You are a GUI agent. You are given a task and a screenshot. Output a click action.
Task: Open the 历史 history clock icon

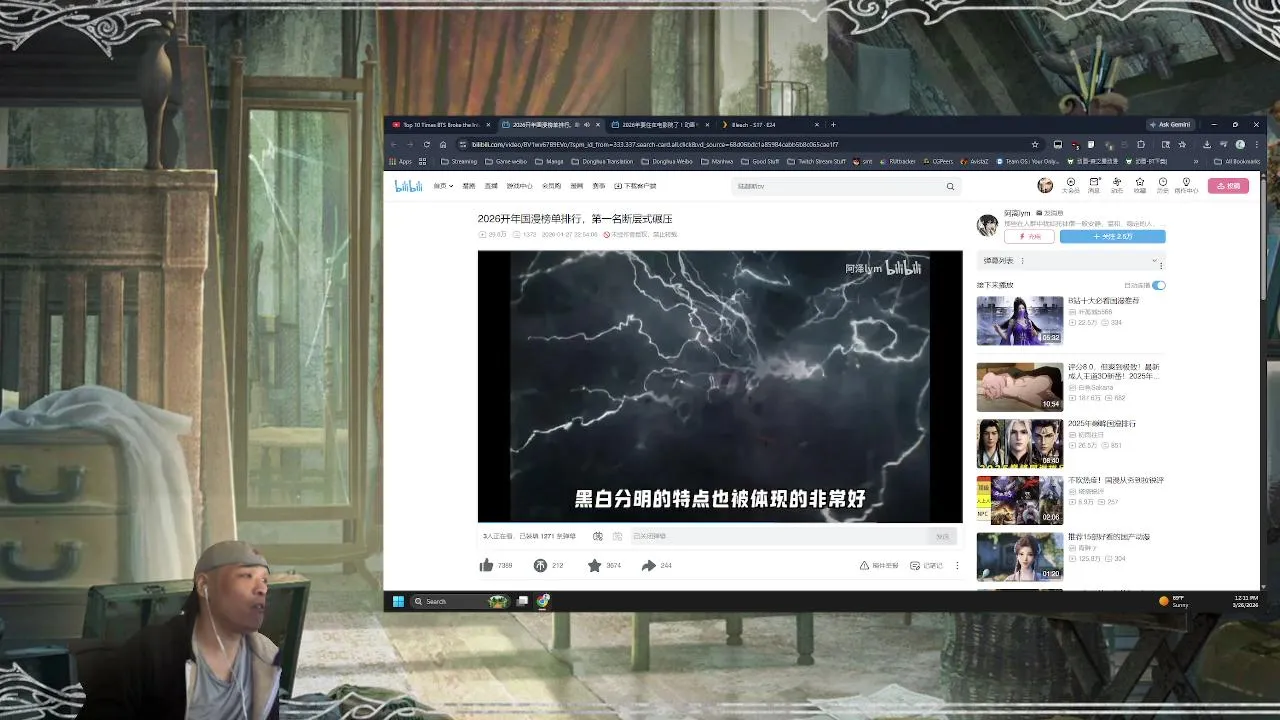pos(1163,185)
